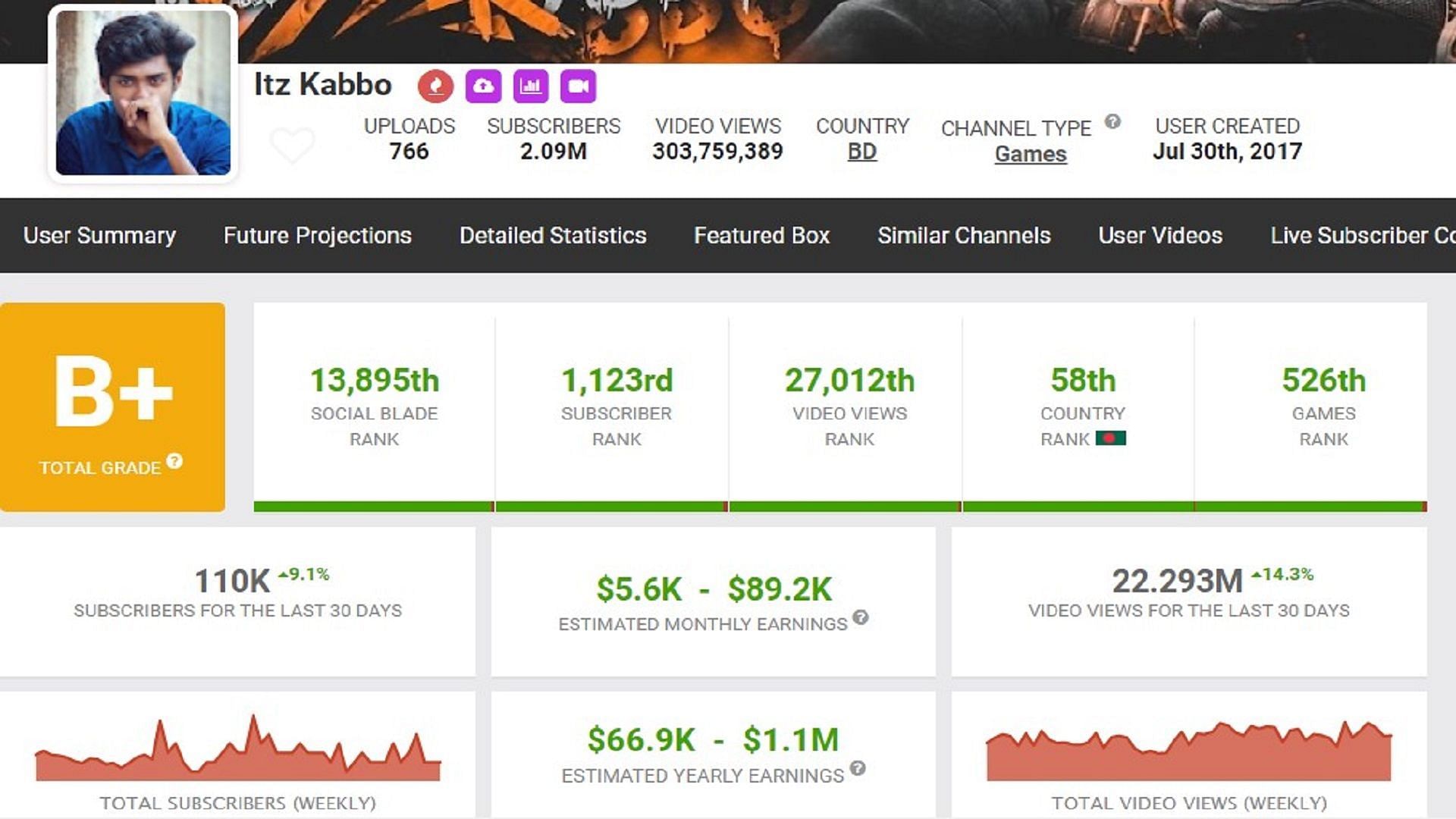Click the $66.9K - $1.1M yearly earnings

[x=714, y=739]
